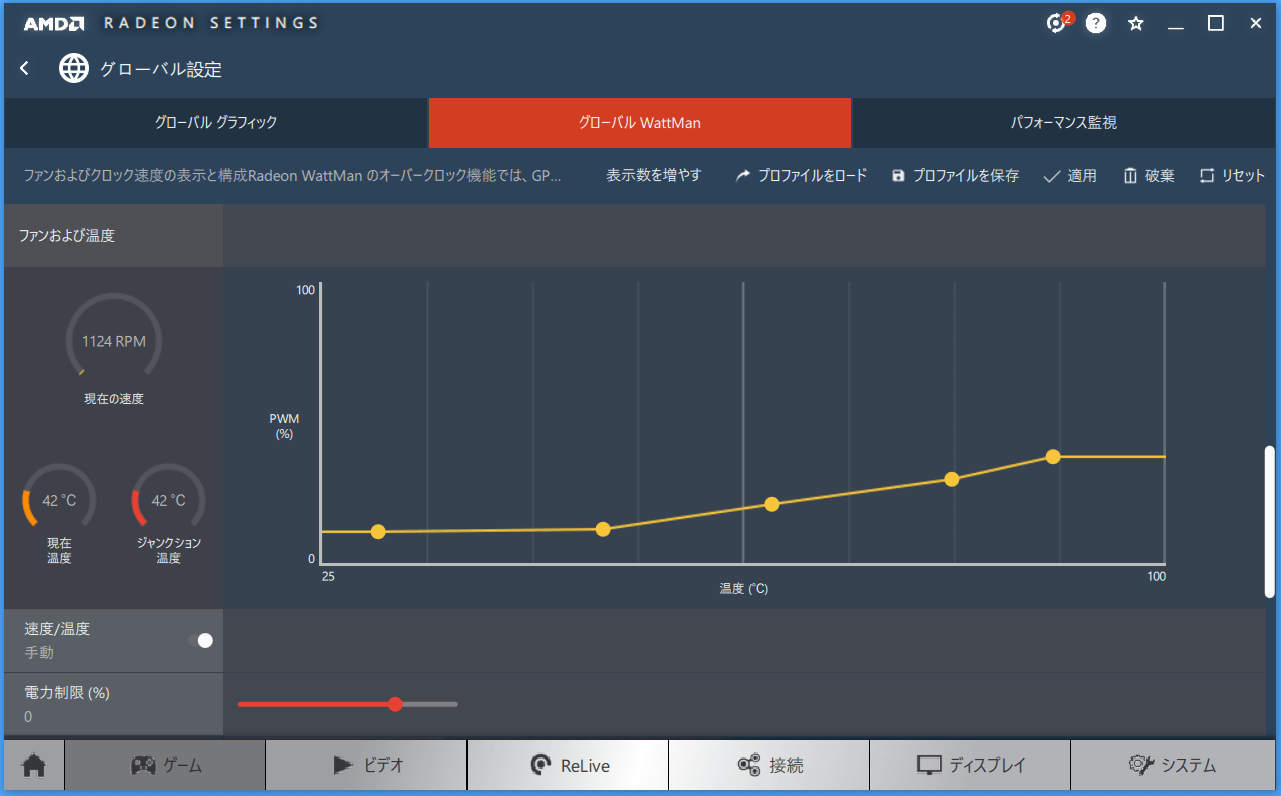Image resolution: width=1281 pixels, height=796 pixels.
Task: Click the ジャンクション温度 42°C gauge
Action: click(x=168, y=500)
